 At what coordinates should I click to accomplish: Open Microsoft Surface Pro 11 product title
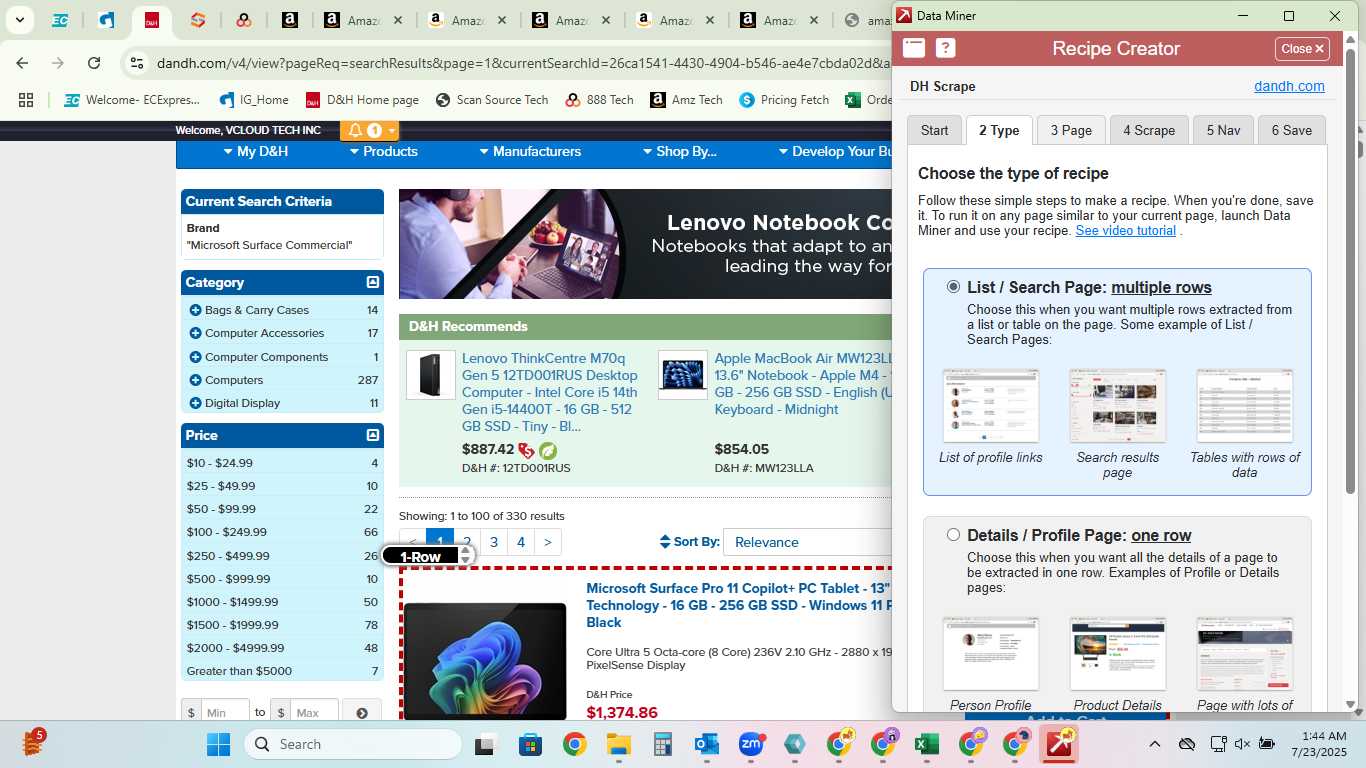tap(739, 605)
